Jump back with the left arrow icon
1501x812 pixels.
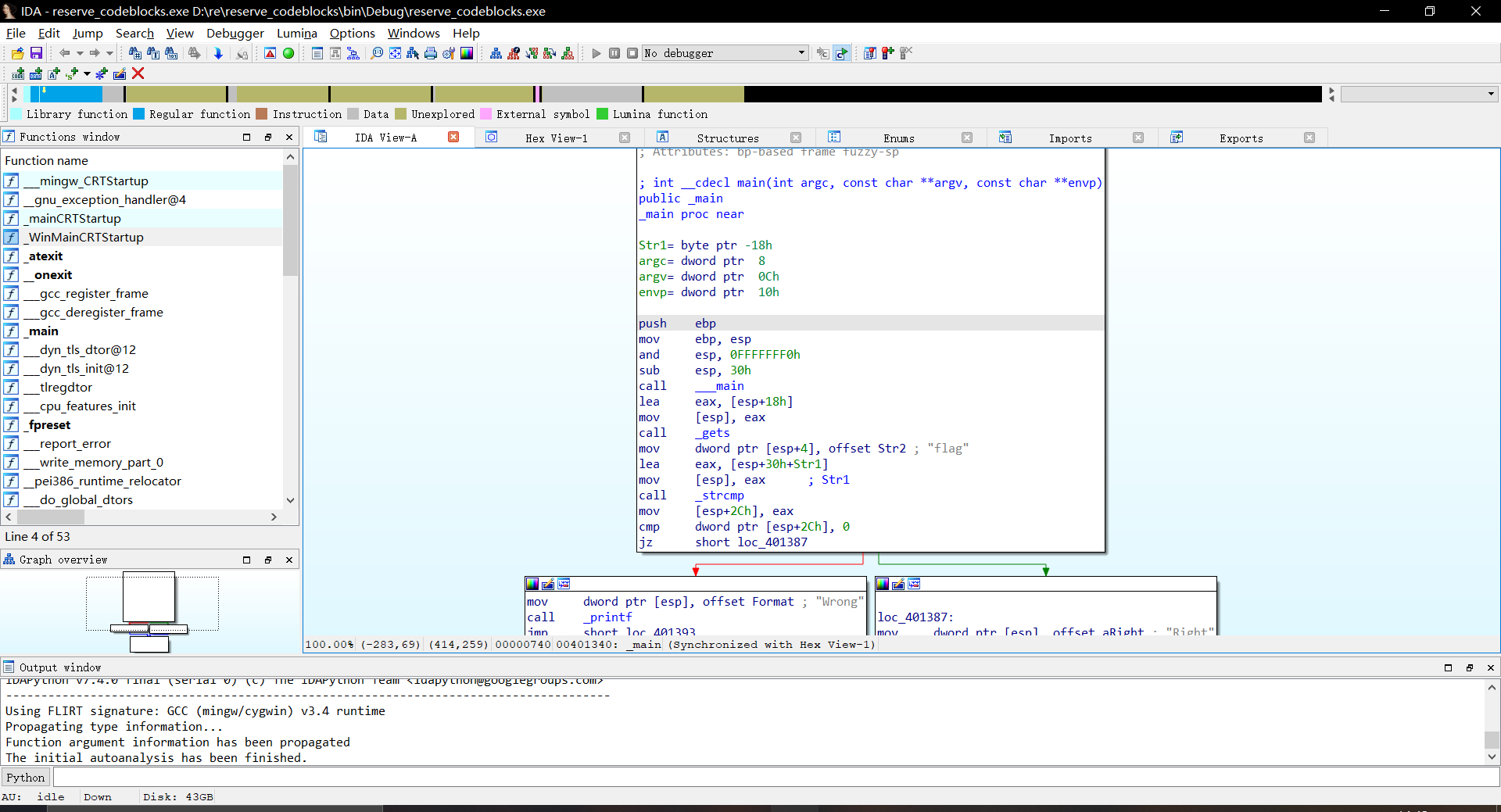[x=65, y=53]
